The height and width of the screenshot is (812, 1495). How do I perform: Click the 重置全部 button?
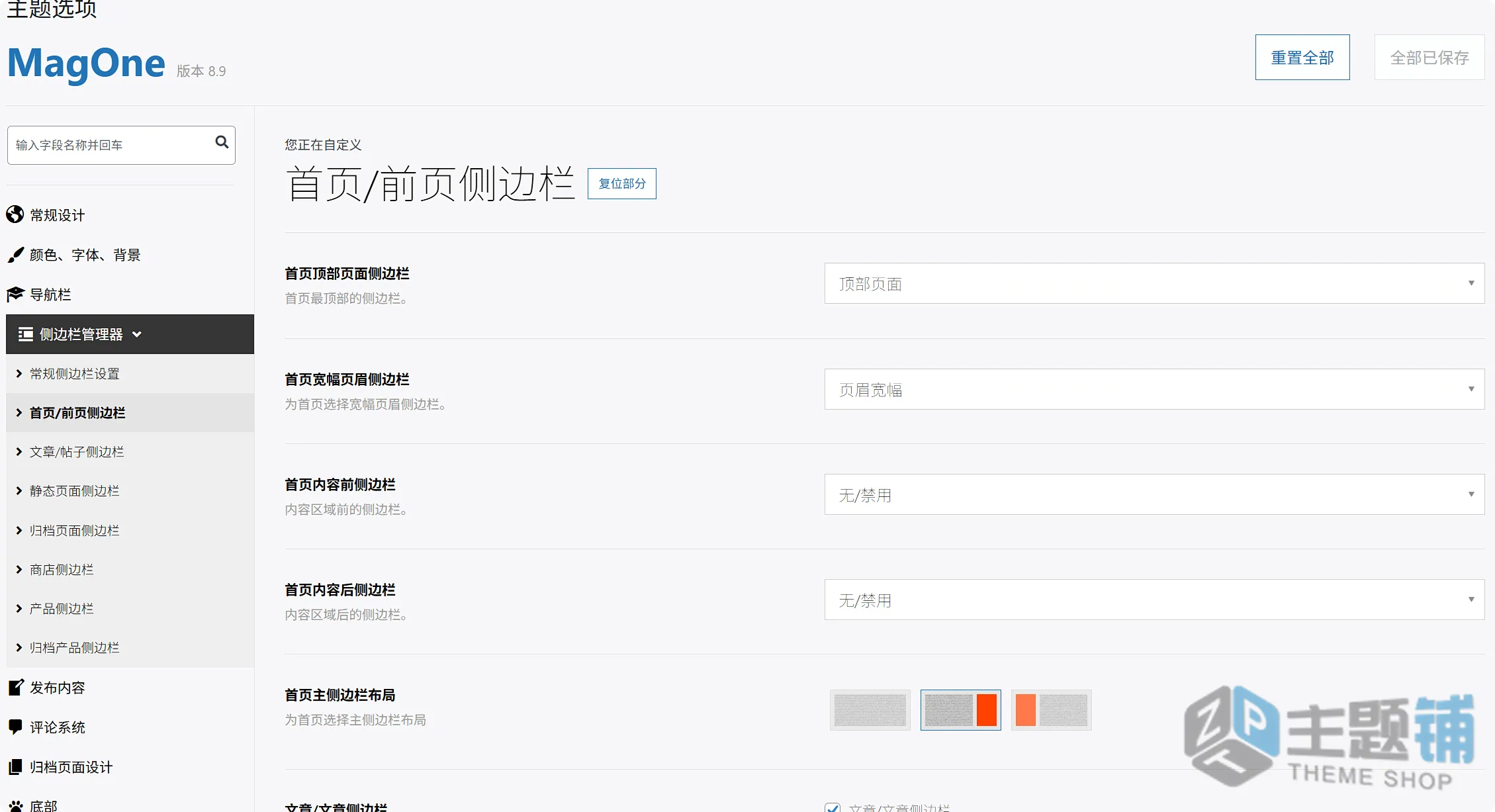(x=1302, y=58)
